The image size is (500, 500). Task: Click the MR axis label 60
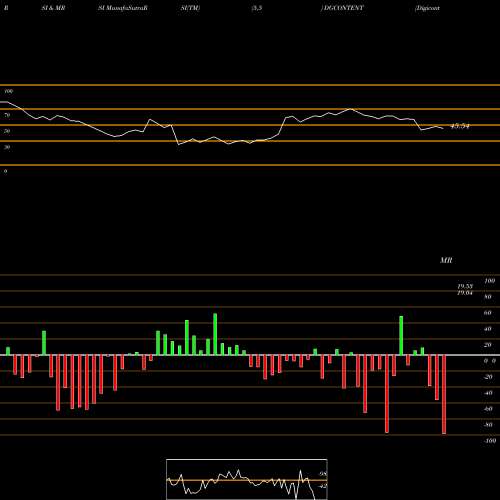[487, 313]
